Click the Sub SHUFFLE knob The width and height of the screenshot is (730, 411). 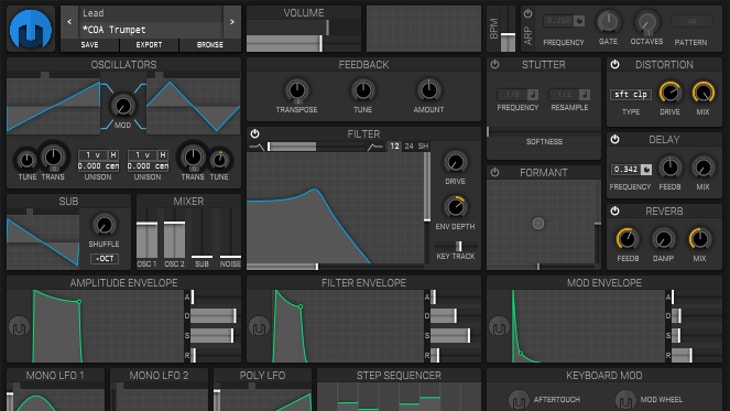104,225
